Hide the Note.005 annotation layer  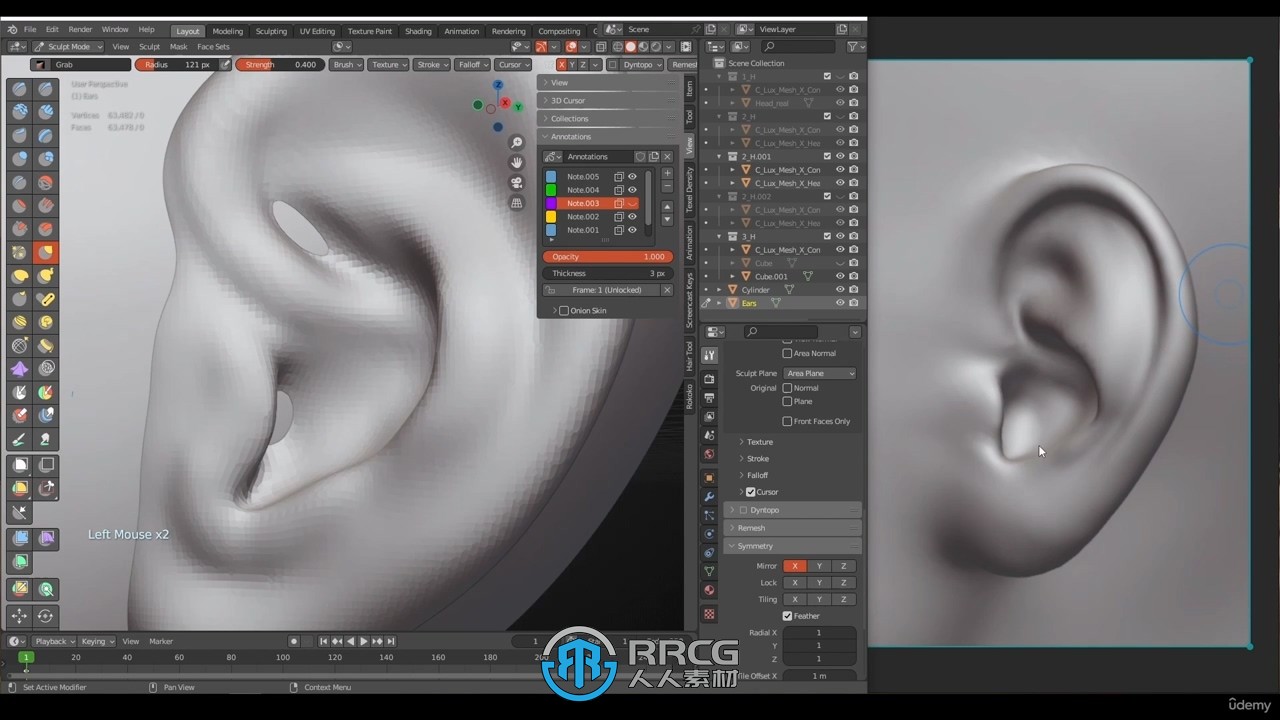632,177
